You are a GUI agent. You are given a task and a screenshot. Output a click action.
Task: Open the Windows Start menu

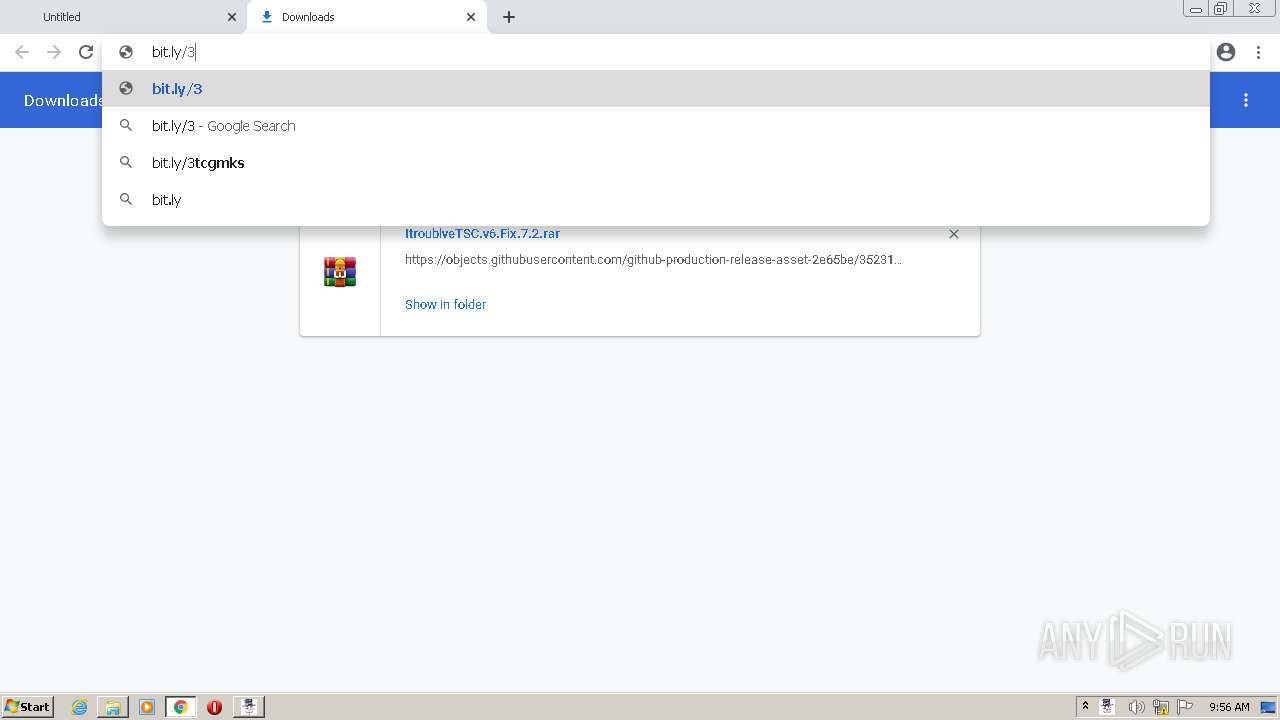[27, 707]
